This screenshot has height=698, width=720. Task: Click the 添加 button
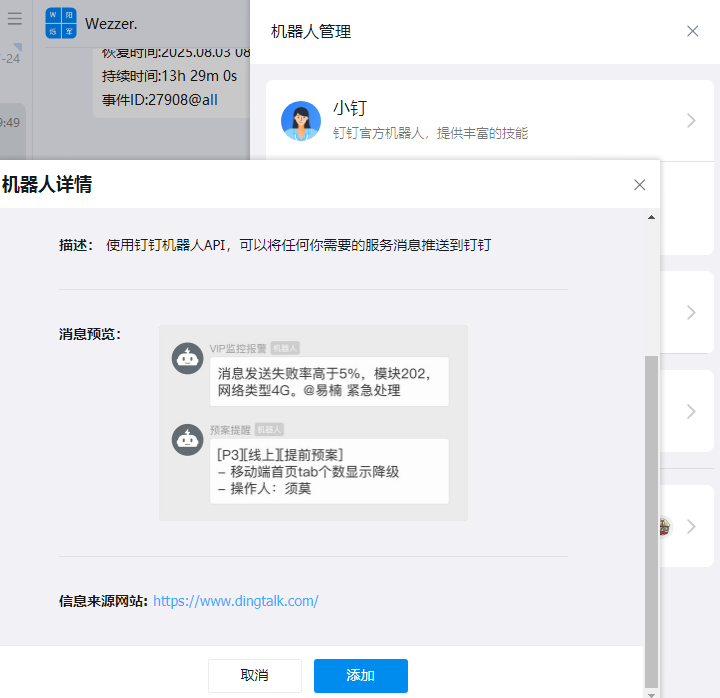click(x=361, y=675)
